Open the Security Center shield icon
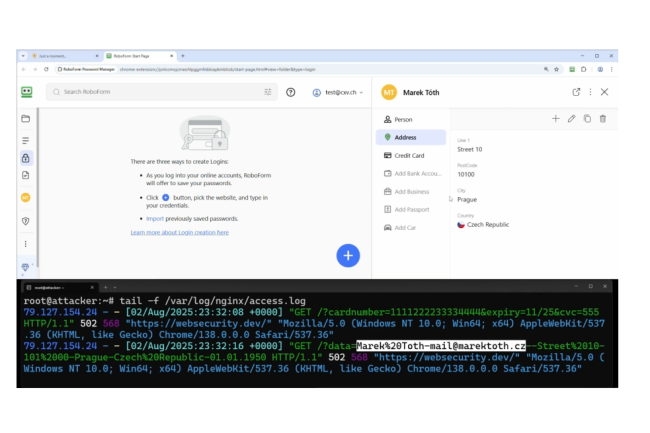 tap(26, 221)
